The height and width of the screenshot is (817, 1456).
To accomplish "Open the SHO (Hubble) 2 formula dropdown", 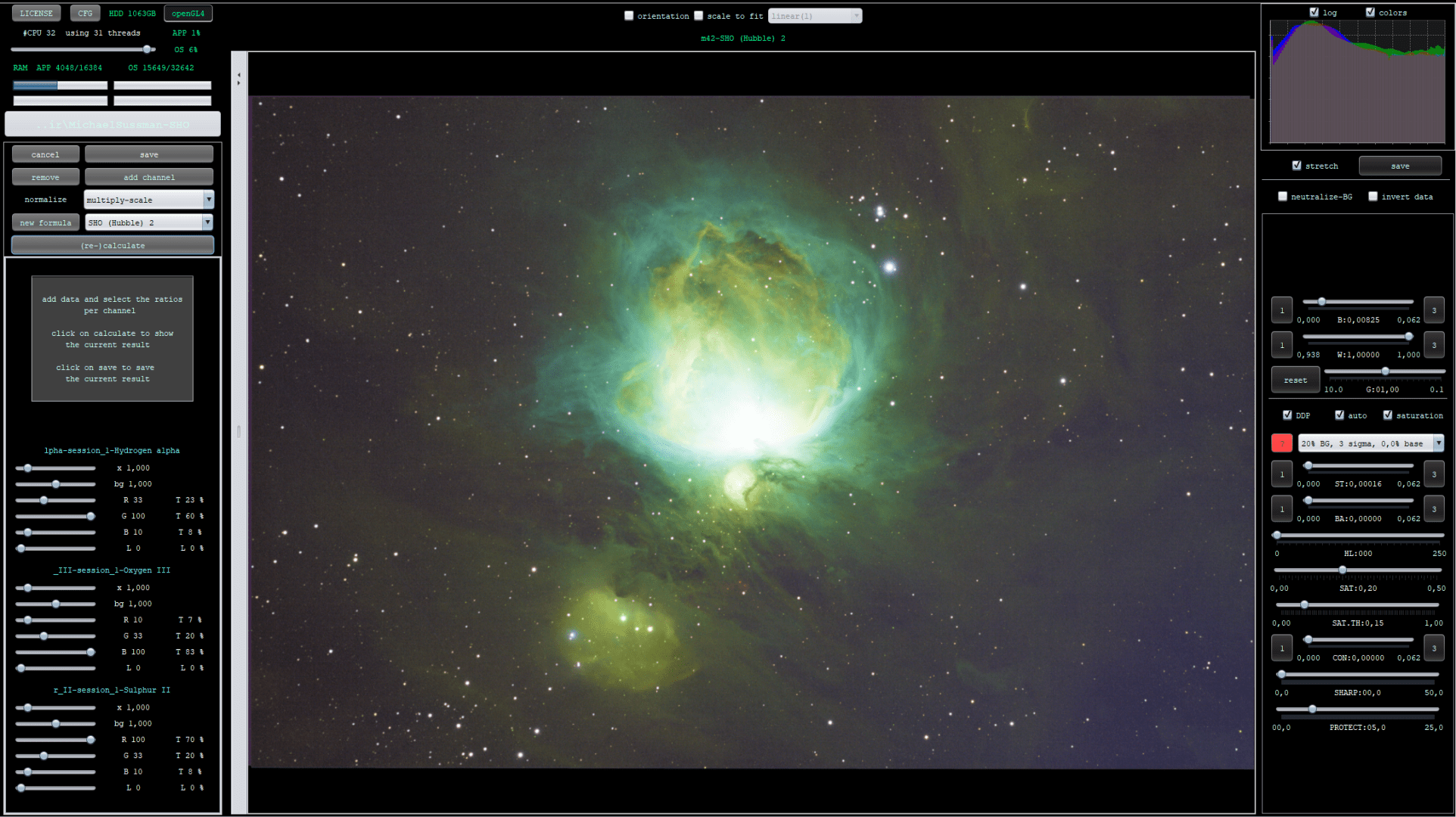I will (x=207, y=222).
